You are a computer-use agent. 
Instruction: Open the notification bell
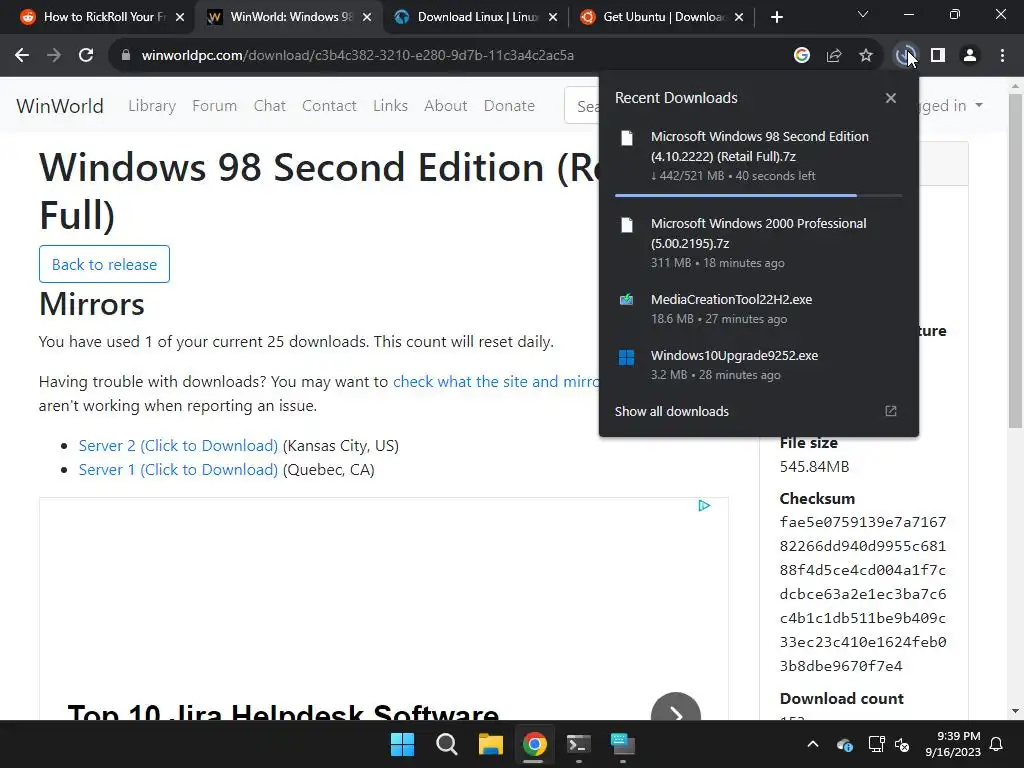[x=997, y=744]
